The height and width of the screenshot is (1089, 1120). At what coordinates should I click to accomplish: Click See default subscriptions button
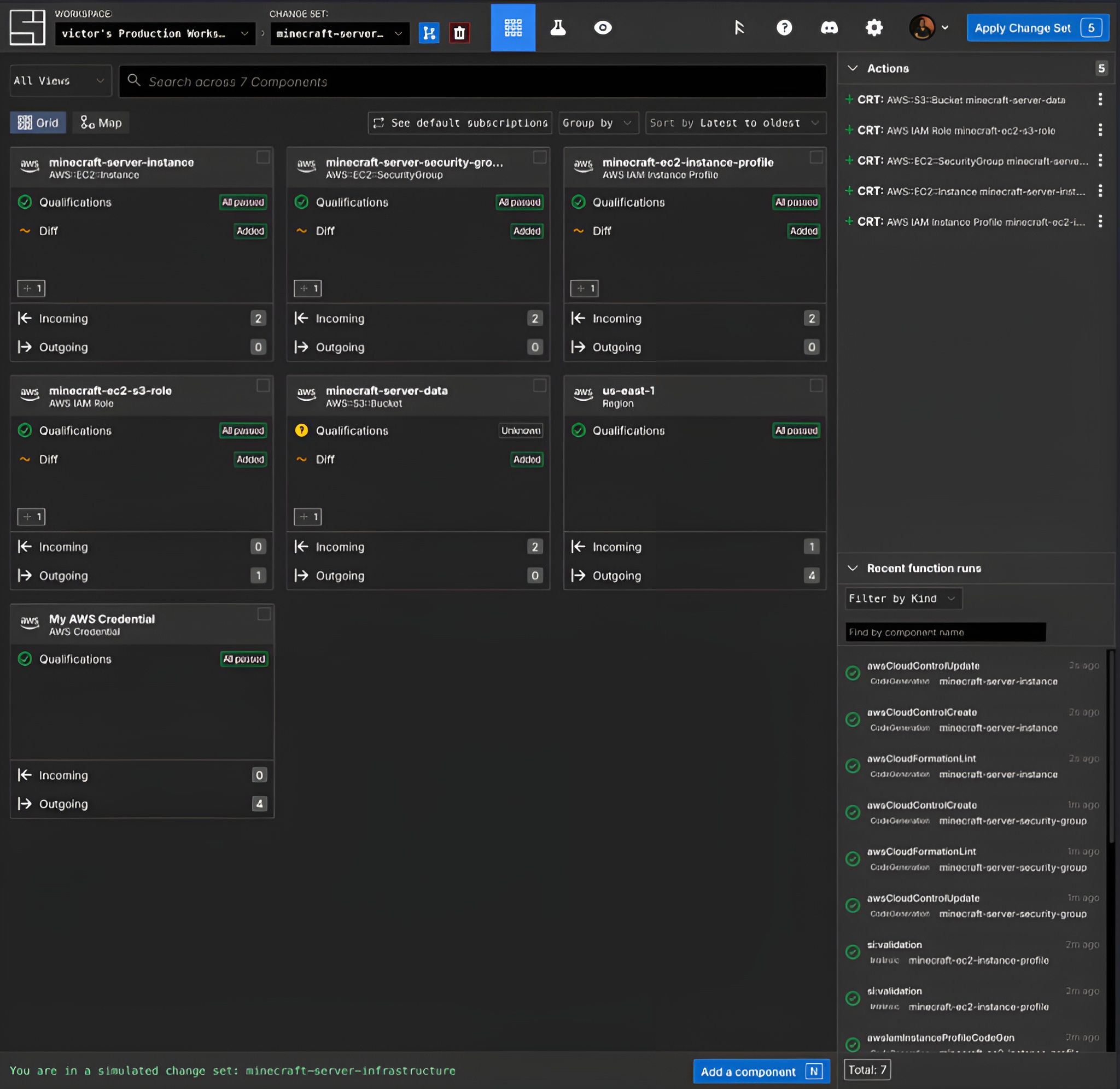460,123
